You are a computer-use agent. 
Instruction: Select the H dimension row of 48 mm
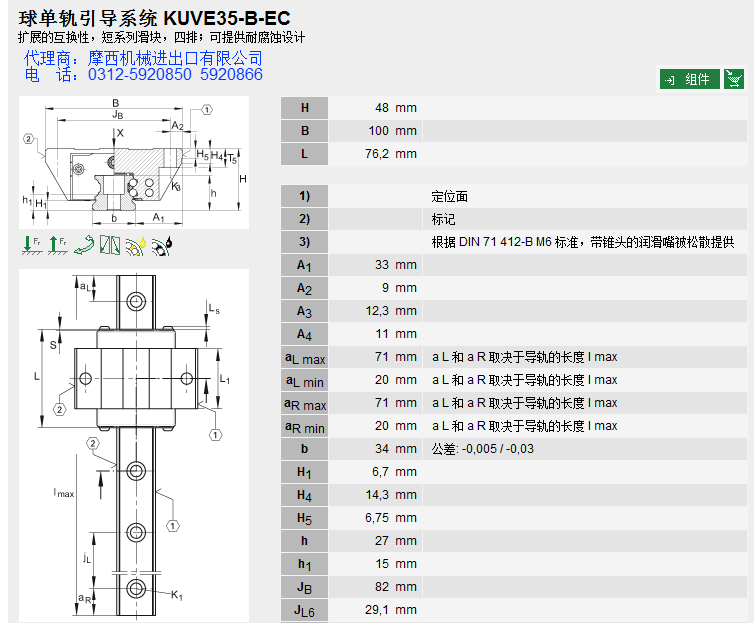pos(381,108)
